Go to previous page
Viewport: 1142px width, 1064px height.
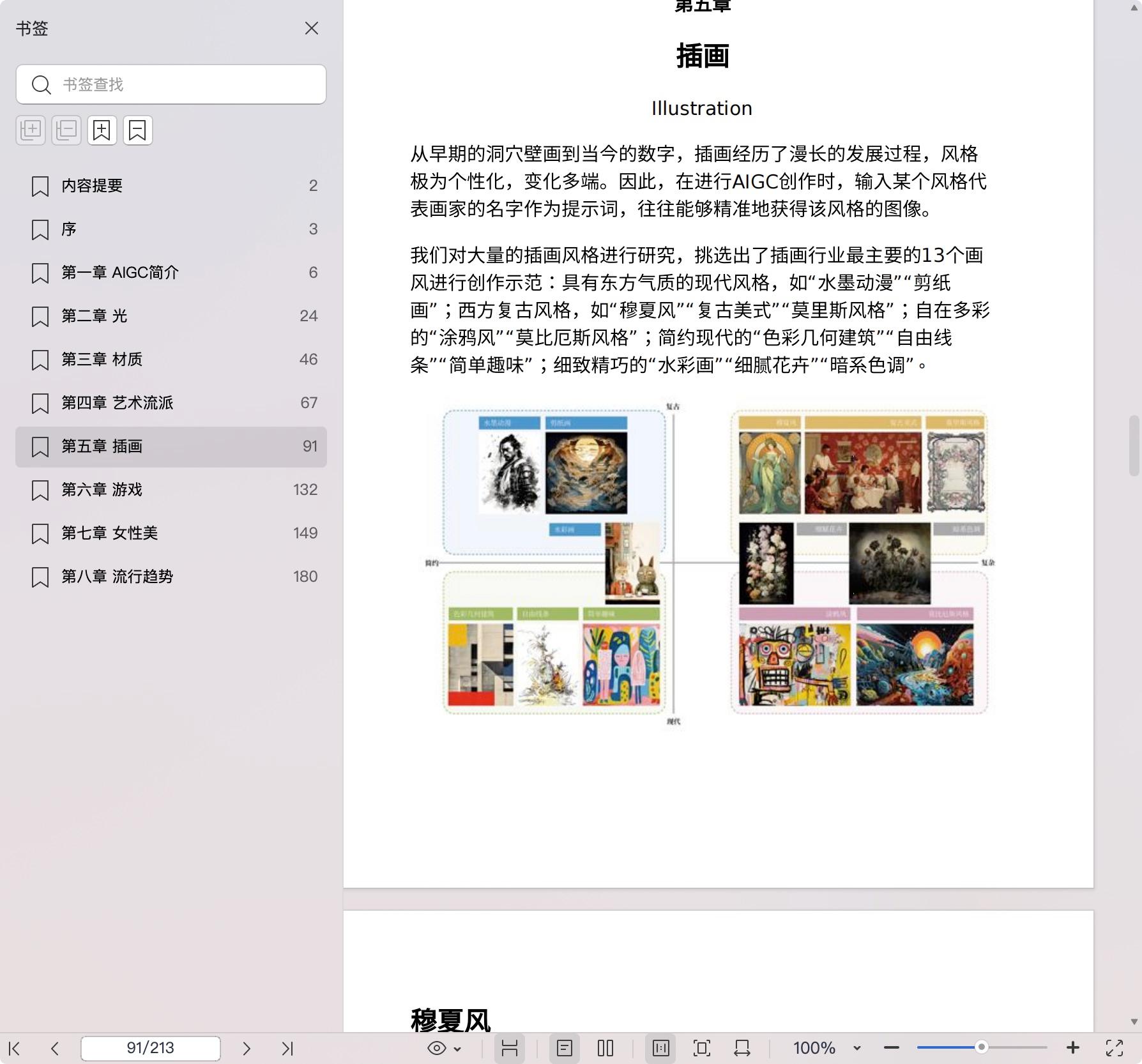coord(55,1048)
